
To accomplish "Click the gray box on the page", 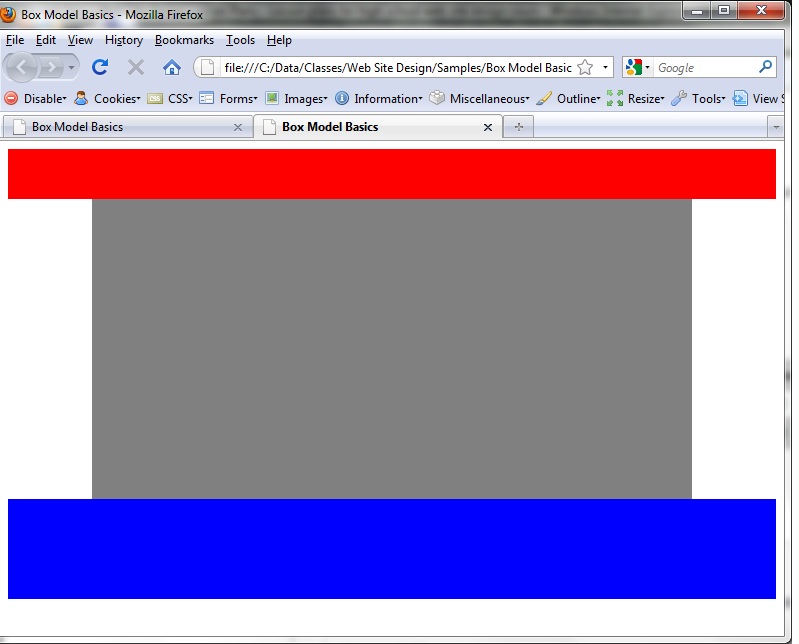I will 392,349.
